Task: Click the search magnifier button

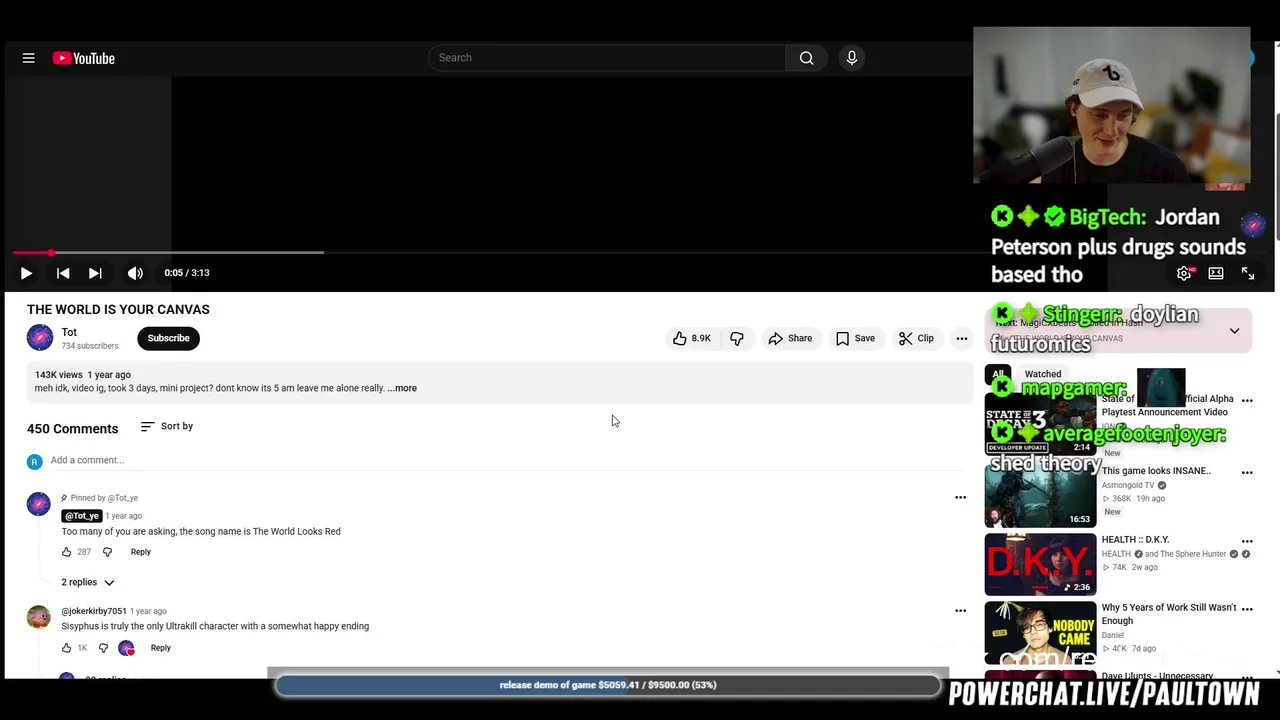Action: 806,58
